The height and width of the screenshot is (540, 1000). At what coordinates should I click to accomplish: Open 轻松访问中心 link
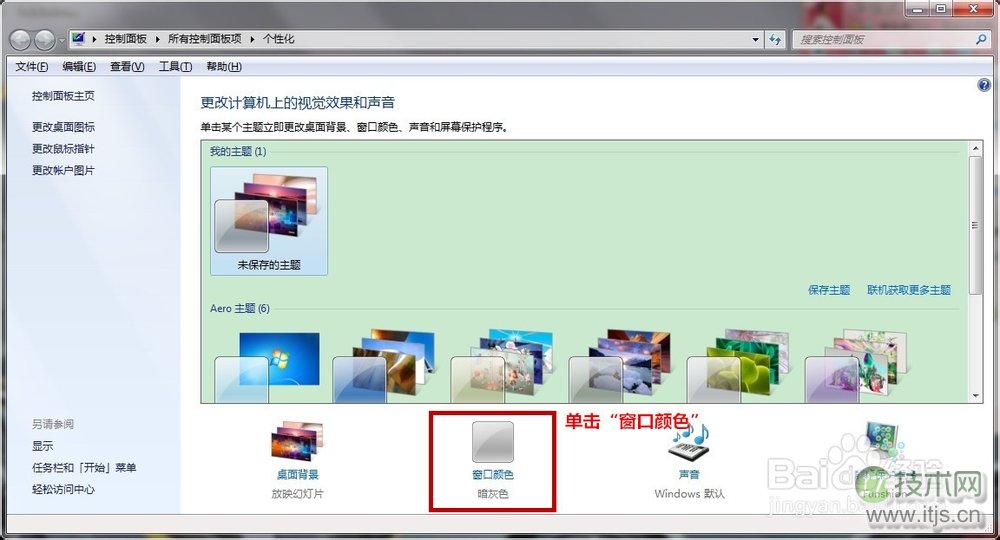coord(63,489)
